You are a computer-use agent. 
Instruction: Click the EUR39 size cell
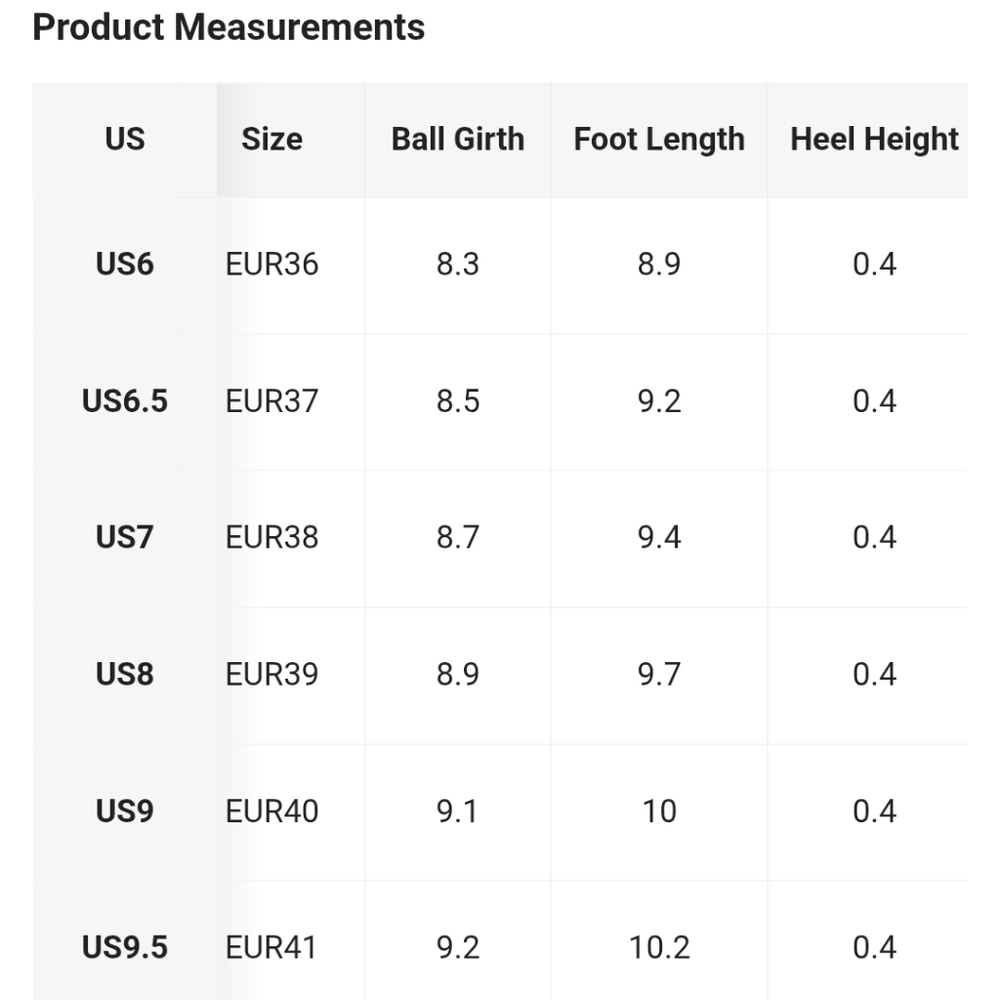(x=272, y=674)
